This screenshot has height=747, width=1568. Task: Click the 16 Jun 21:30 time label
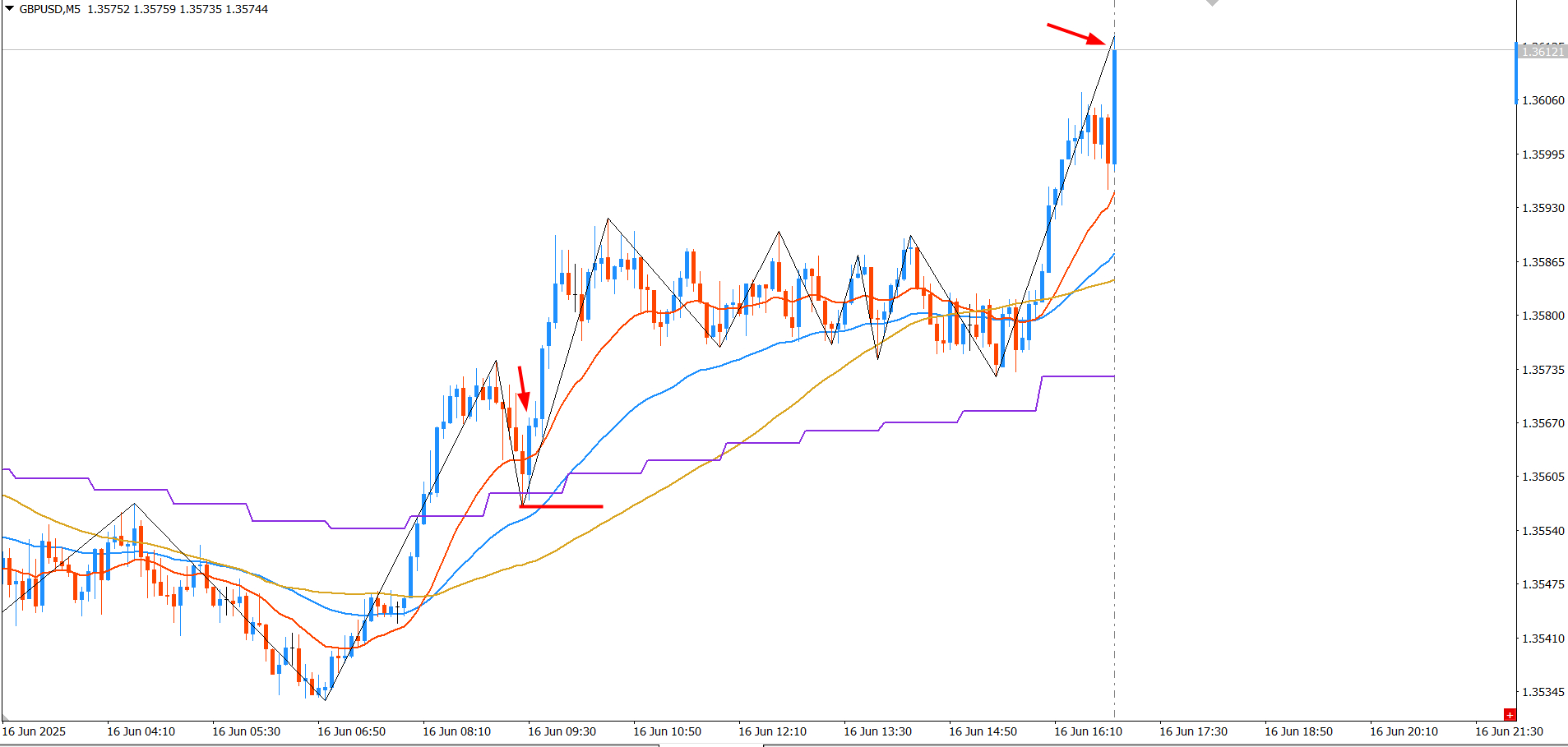1509,731
